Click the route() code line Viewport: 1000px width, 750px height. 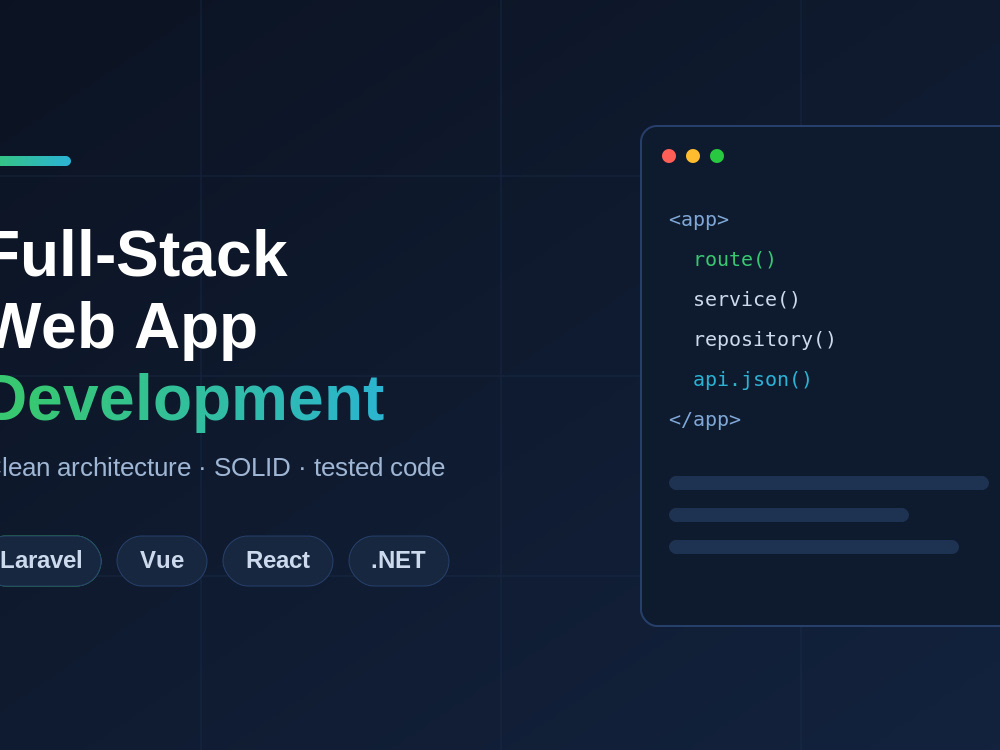pyautogui.click(x=734, y=259)
